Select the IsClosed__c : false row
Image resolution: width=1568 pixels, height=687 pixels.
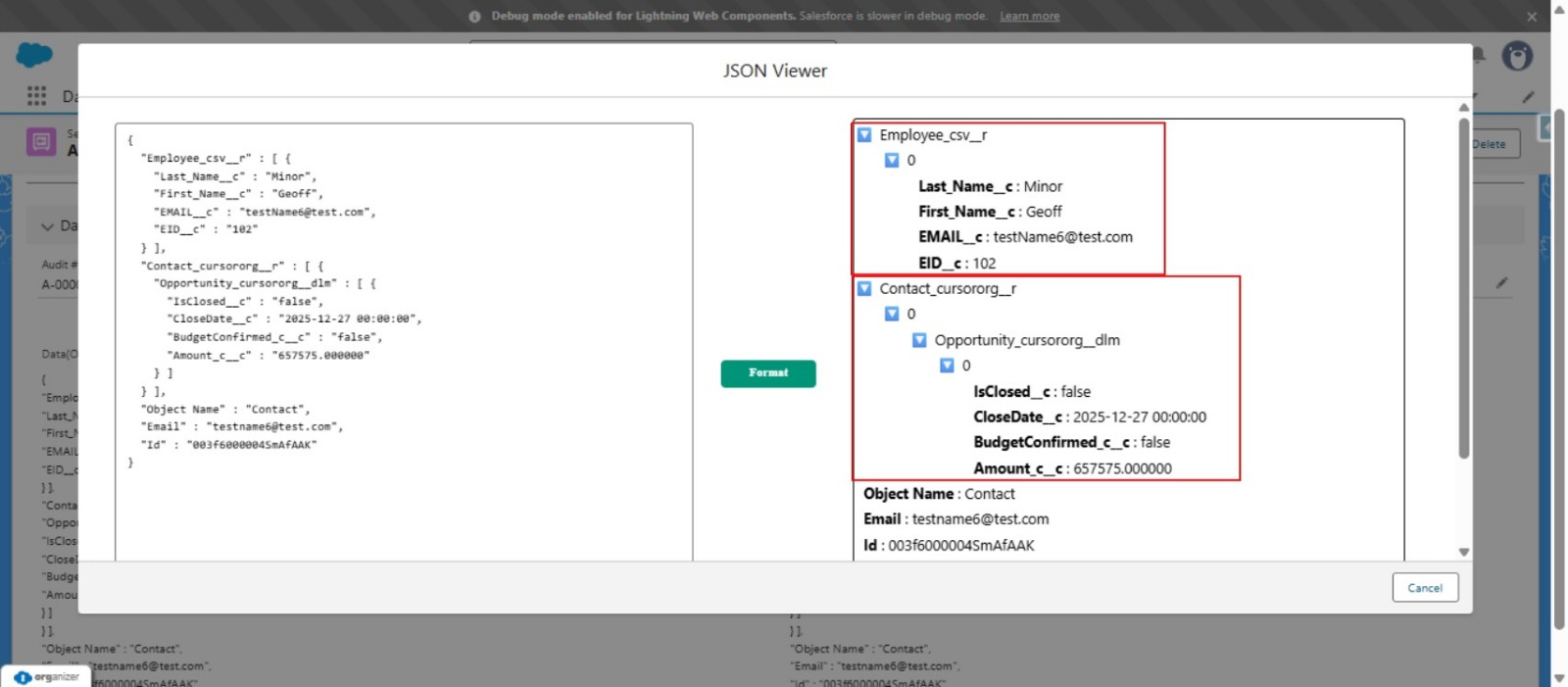point(1032,392)
